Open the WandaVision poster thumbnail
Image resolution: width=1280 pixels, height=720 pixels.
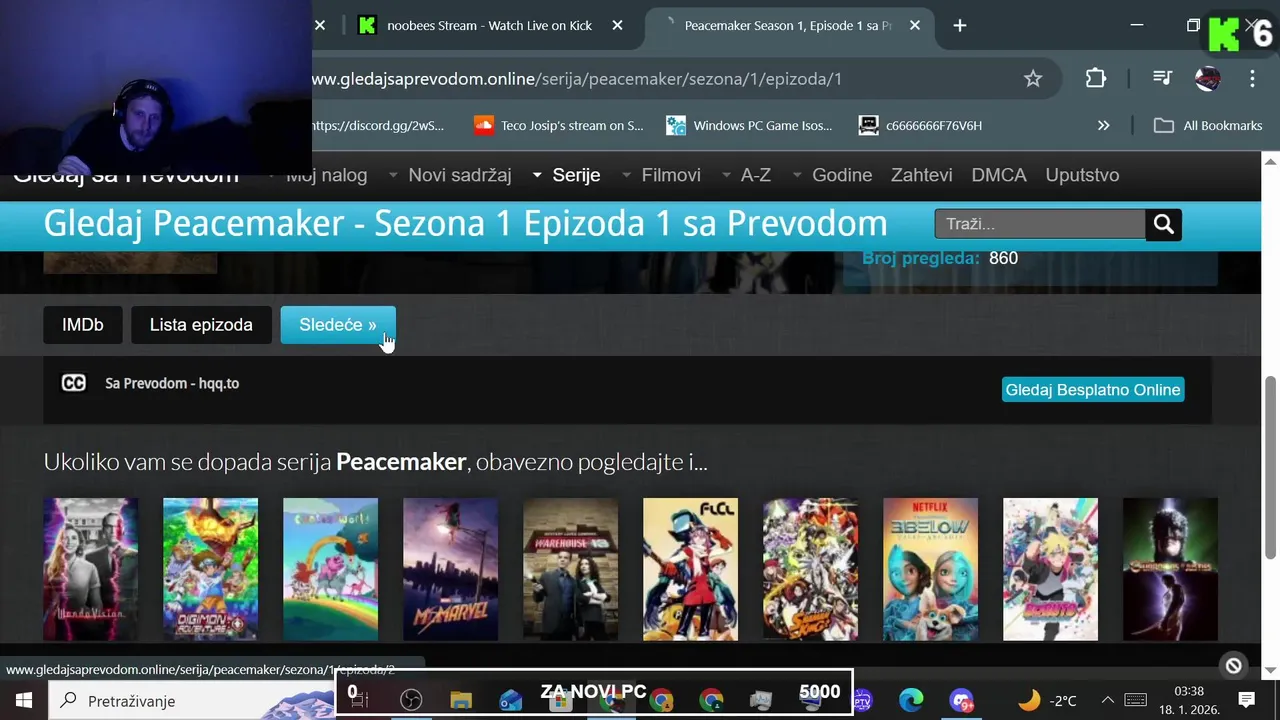[90, 569]
